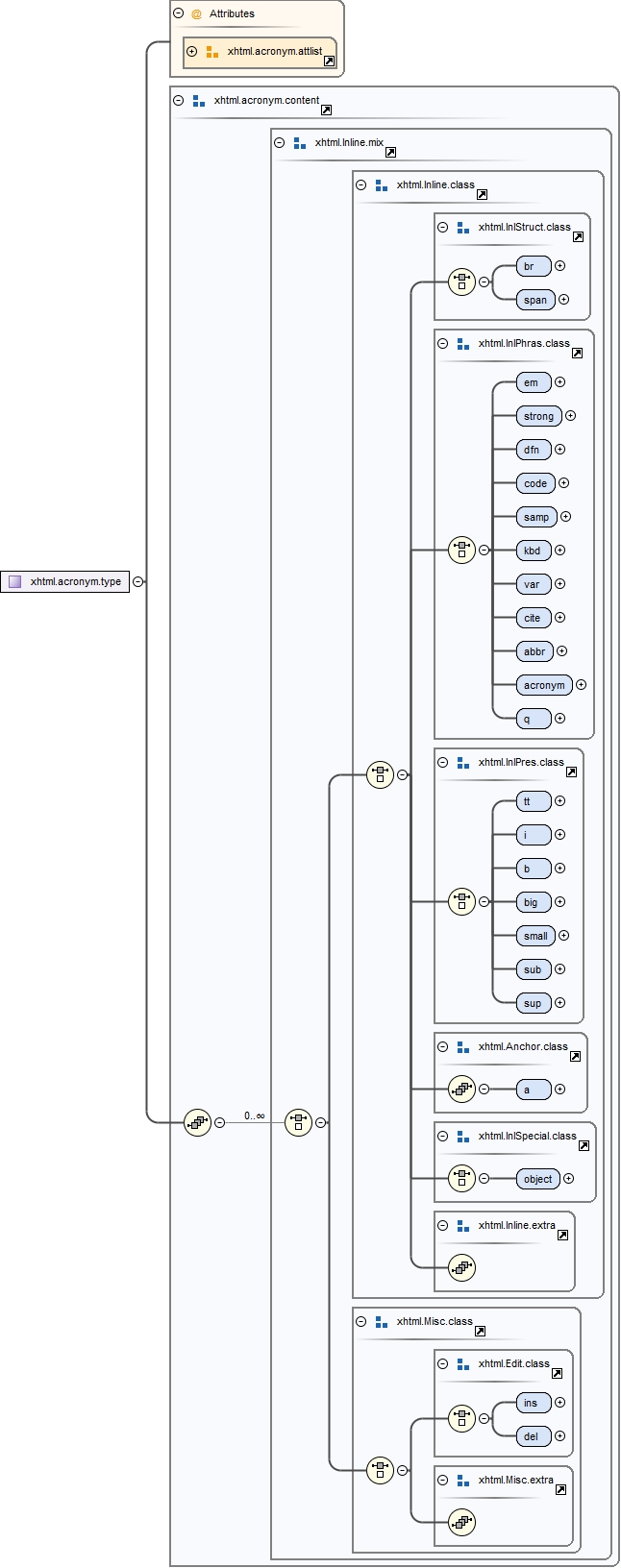Screen dimensions: 621x1568
Task: Expand the i element
Action: tap(559, 835)
